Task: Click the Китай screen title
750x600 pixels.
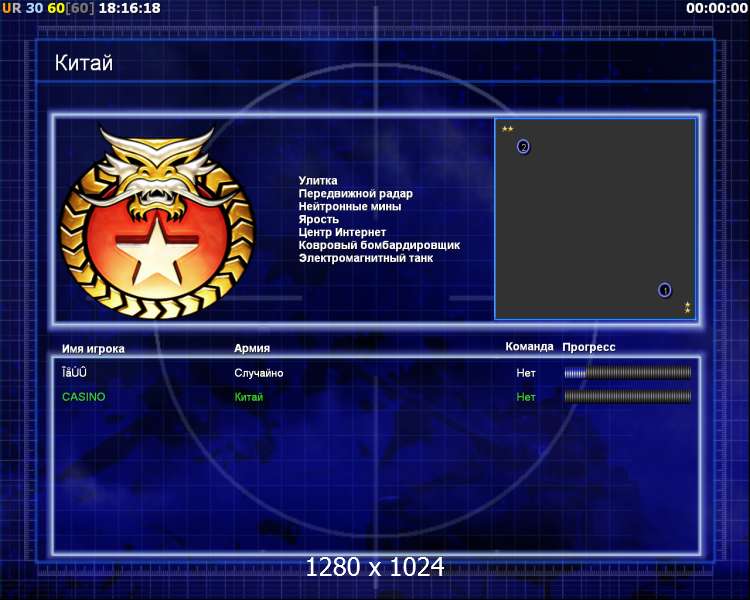Action: coord(84,63)
